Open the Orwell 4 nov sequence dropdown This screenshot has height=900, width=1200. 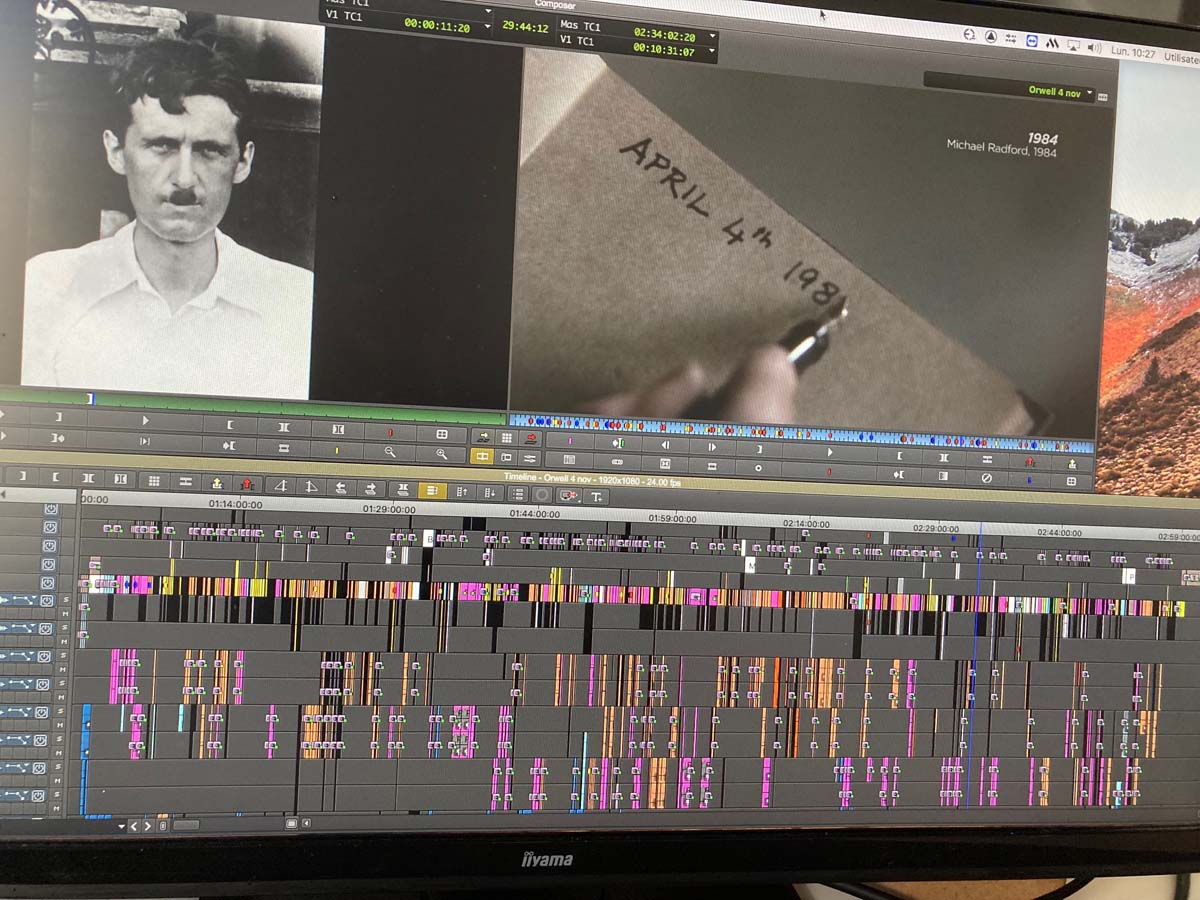(x=1089, y=92)
